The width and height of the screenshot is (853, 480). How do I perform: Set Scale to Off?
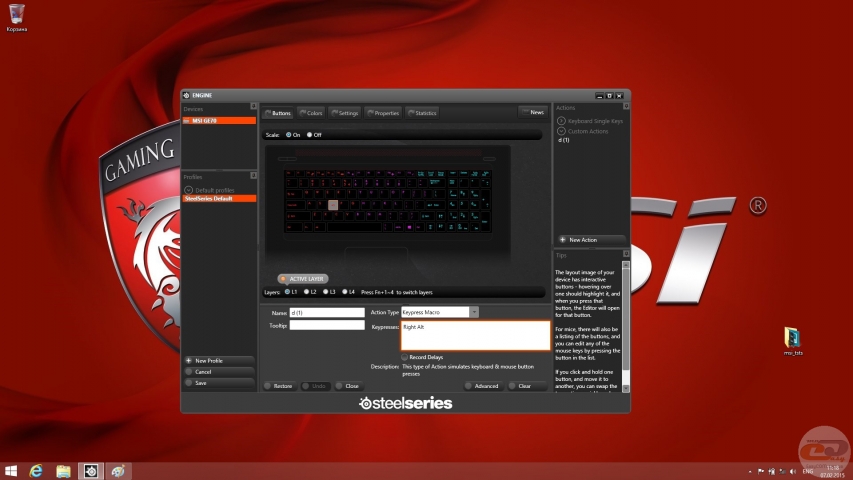coord(310,135)
